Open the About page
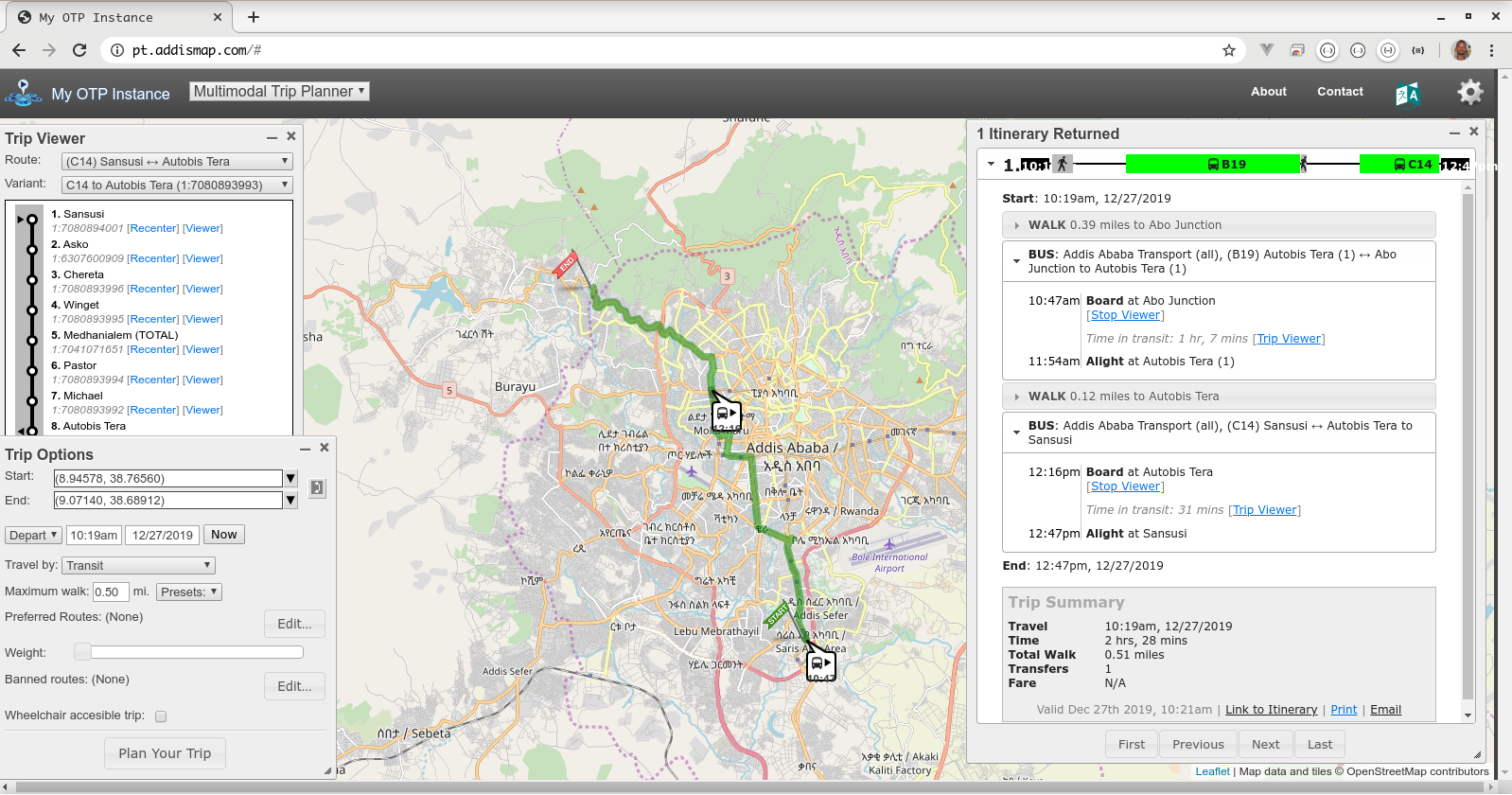 [x=1268, y=92]
